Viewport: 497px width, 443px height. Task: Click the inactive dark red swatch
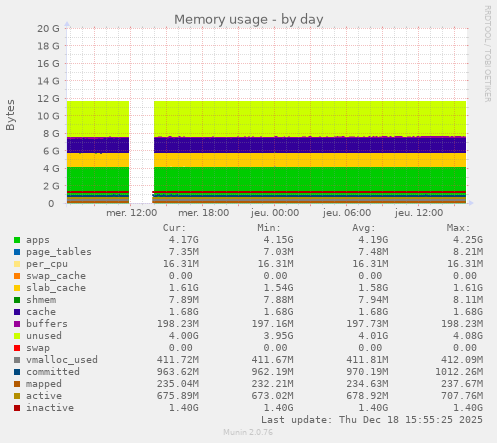coord(17,408)
